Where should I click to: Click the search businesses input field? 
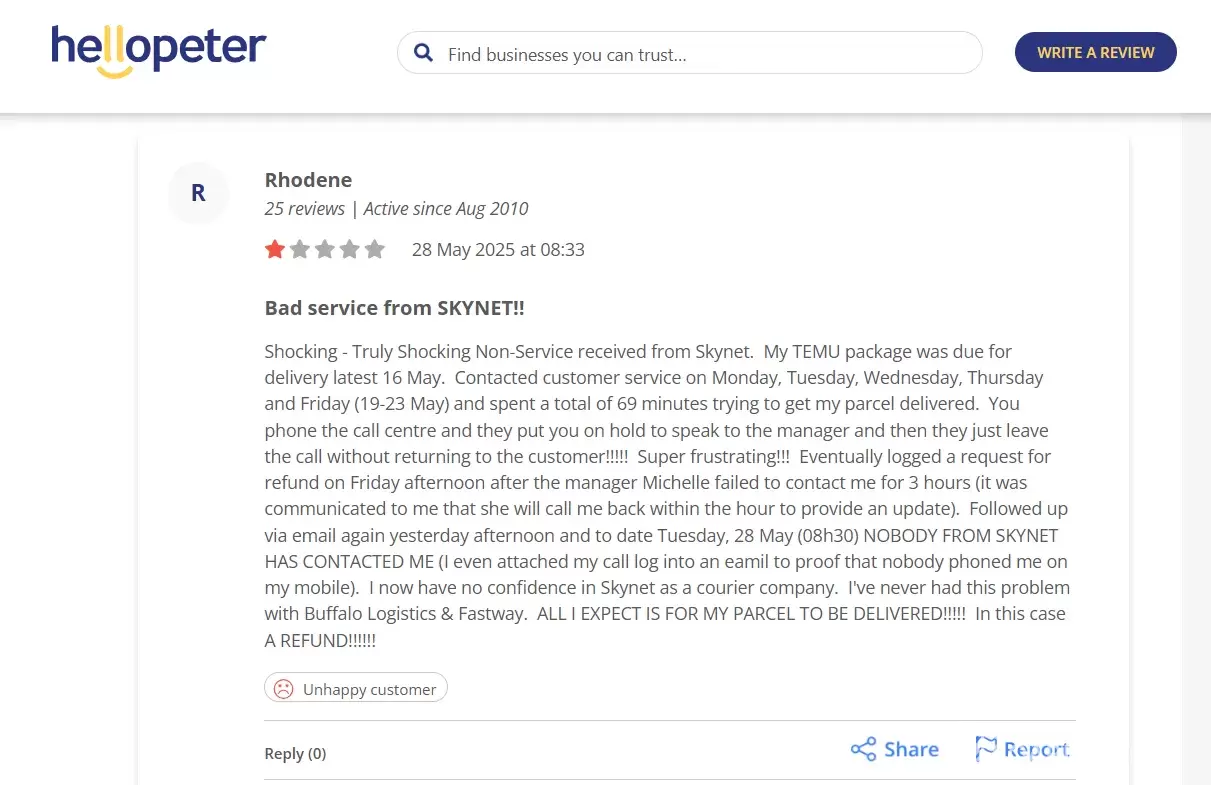point(690,53)
